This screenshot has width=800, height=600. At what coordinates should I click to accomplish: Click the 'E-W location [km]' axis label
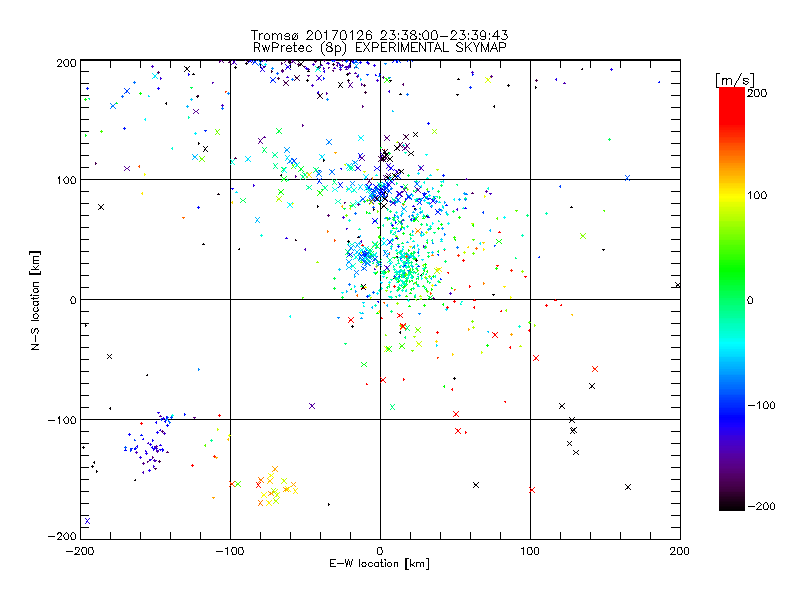379,564
